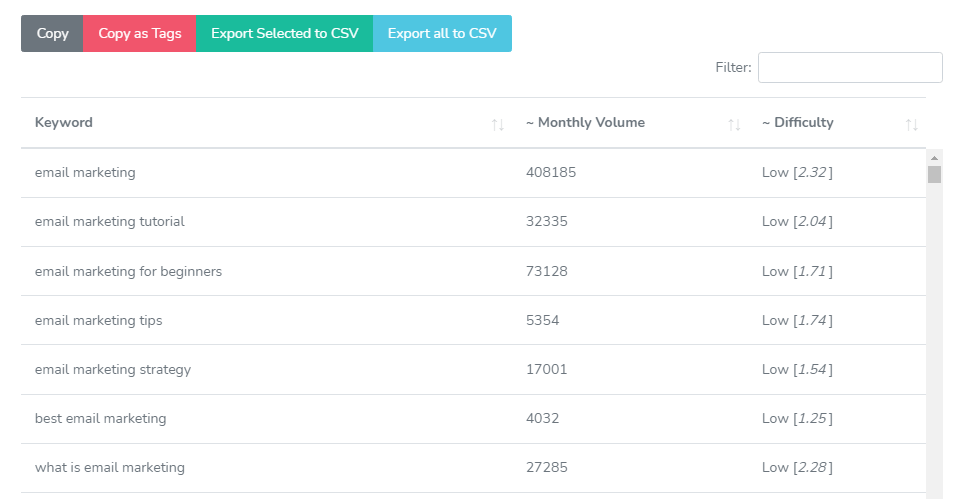Click the Difficulty column sort arrows icon
This screenshot has height=499, width=958.
911,124
